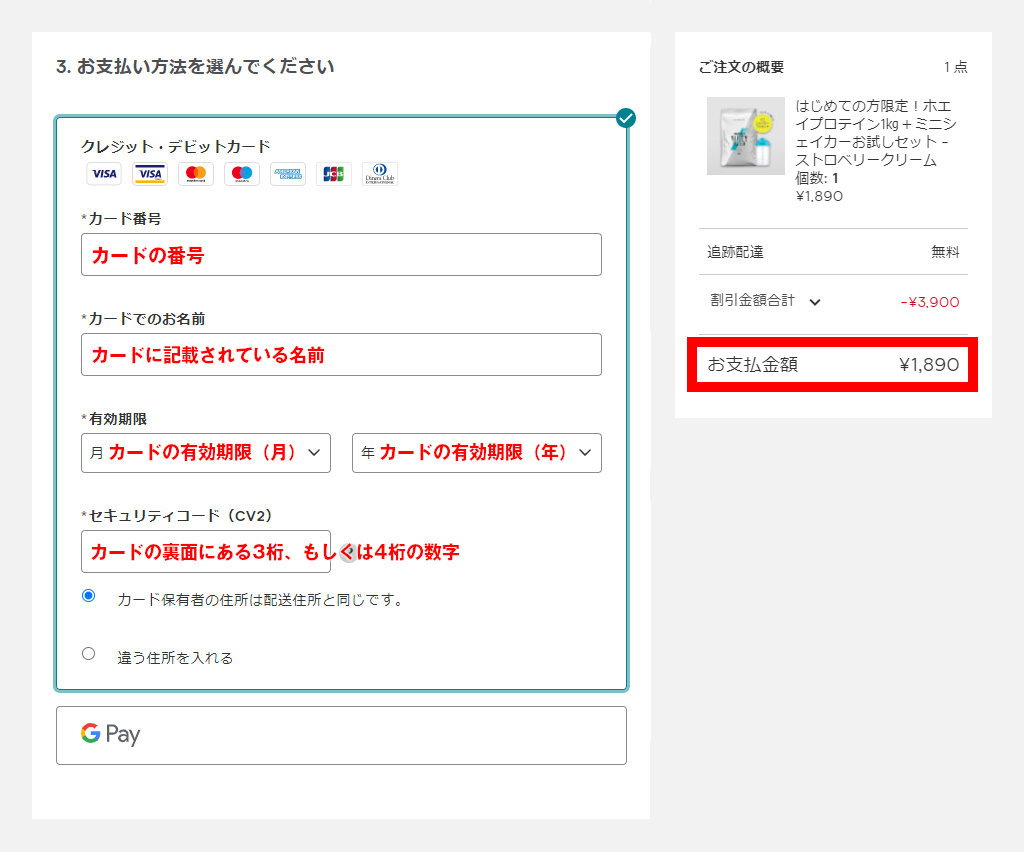Click the ご注文の概要 heading
The width and height of the screenshot is (1024, 852).
741,67
